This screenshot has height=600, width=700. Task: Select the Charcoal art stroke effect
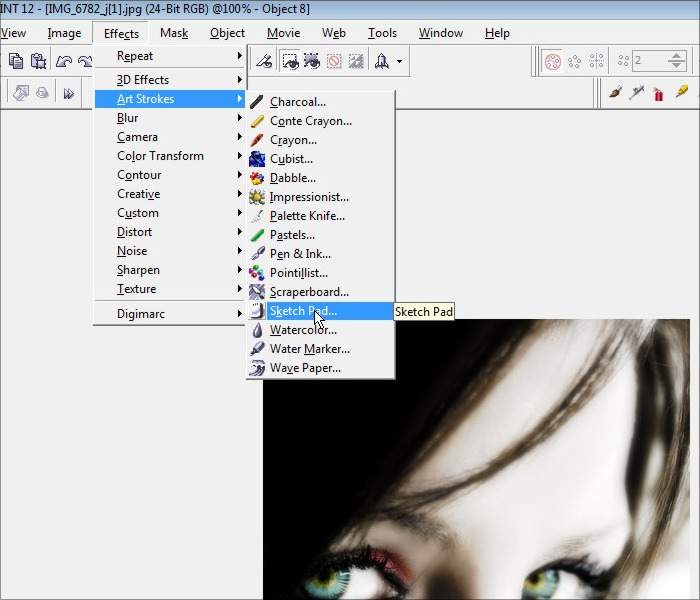pos(297,102)
